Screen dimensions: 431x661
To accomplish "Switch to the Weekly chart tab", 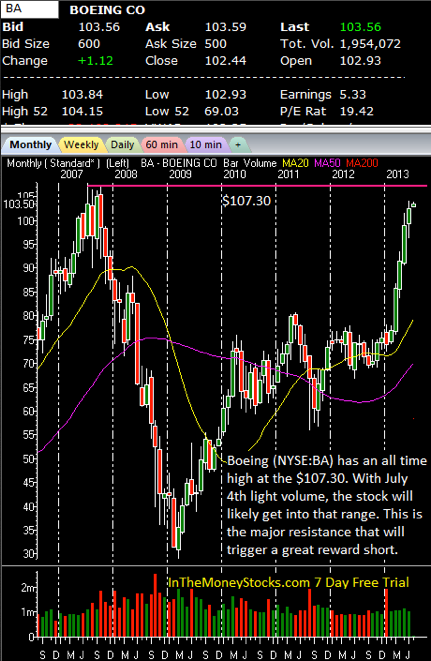I will 81,145.
